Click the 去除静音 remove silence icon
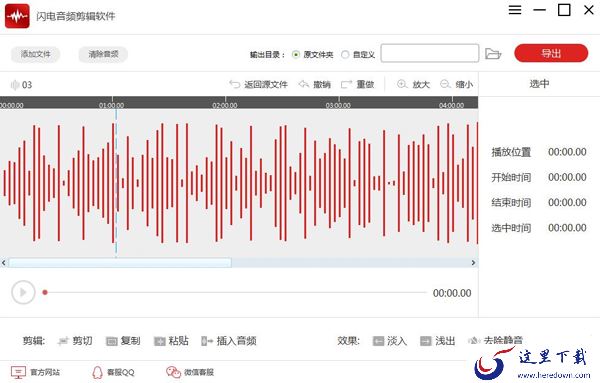The width and height of the screenshot is (600, 383). 474,341
